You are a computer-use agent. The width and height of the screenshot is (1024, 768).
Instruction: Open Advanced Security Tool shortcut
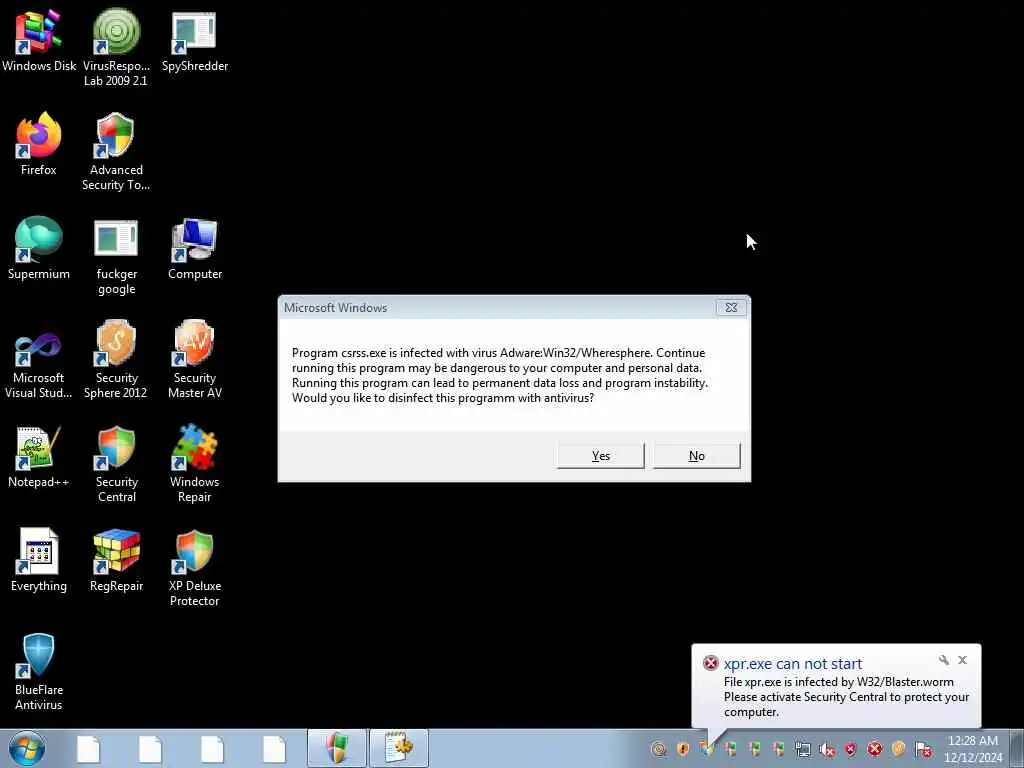click(x=116, y=152)
